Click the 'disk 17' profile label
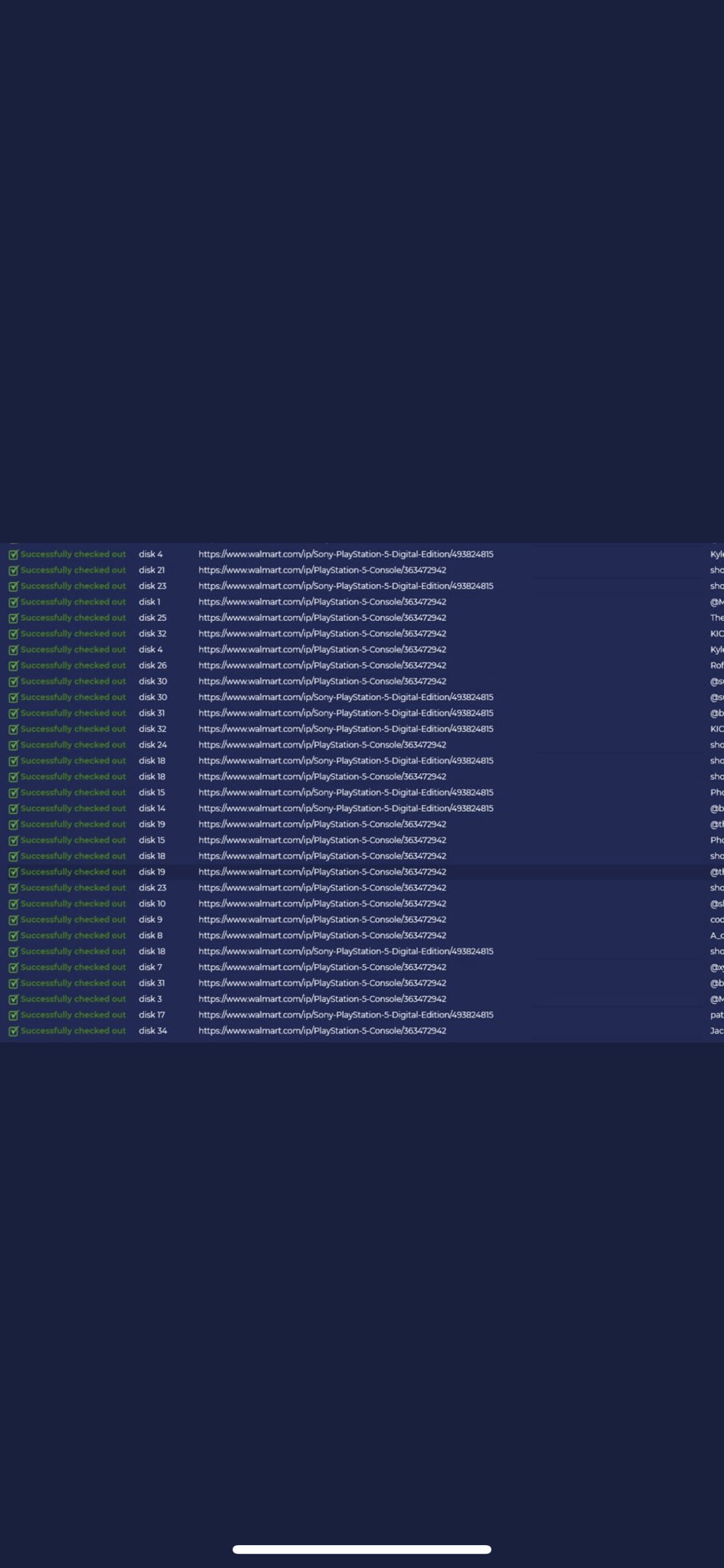 point(152,1015)
